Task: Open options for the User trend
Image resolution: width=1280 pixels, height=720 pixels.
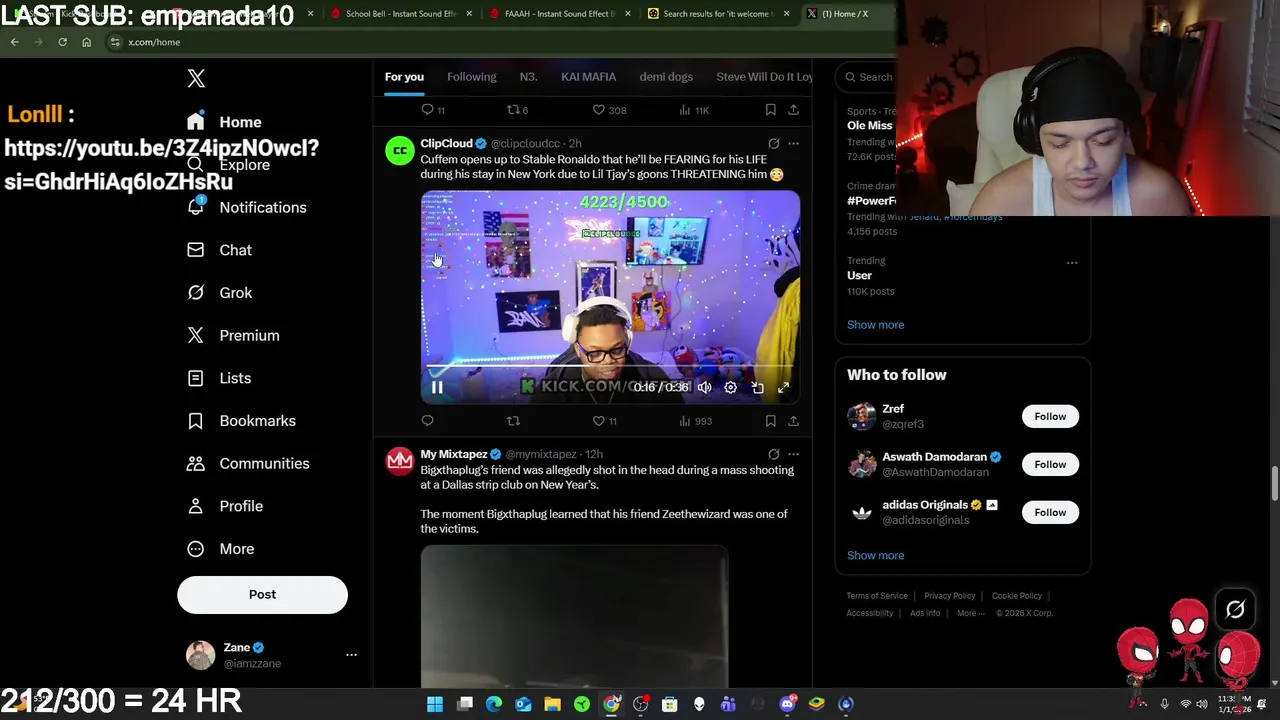Action: click(x=1072, y=263)
